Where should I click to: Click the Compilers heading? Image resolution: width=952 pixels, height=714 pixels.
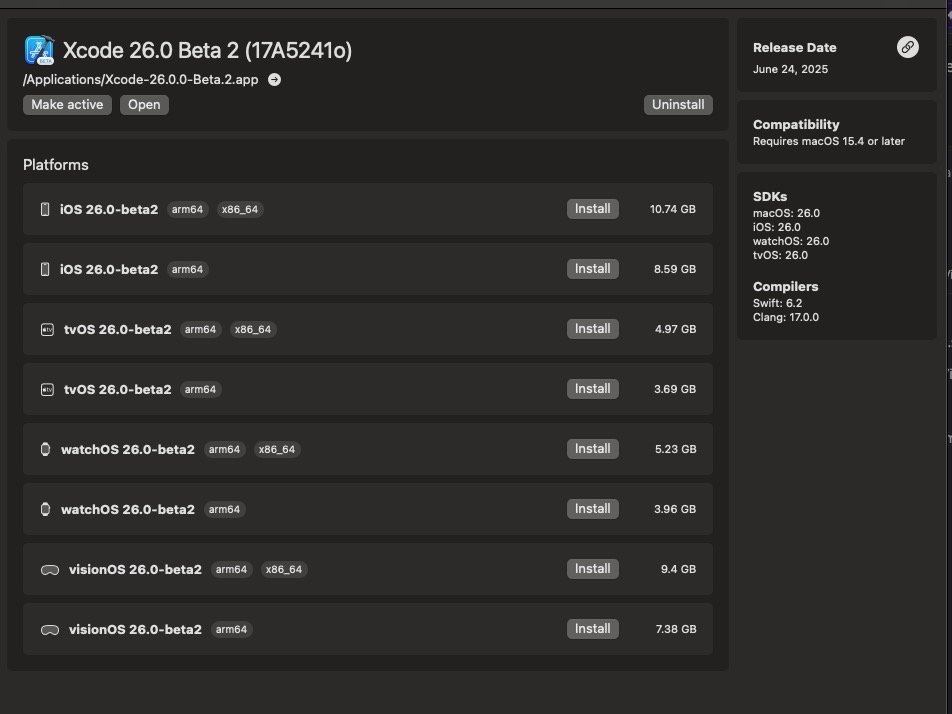(786, 287)
